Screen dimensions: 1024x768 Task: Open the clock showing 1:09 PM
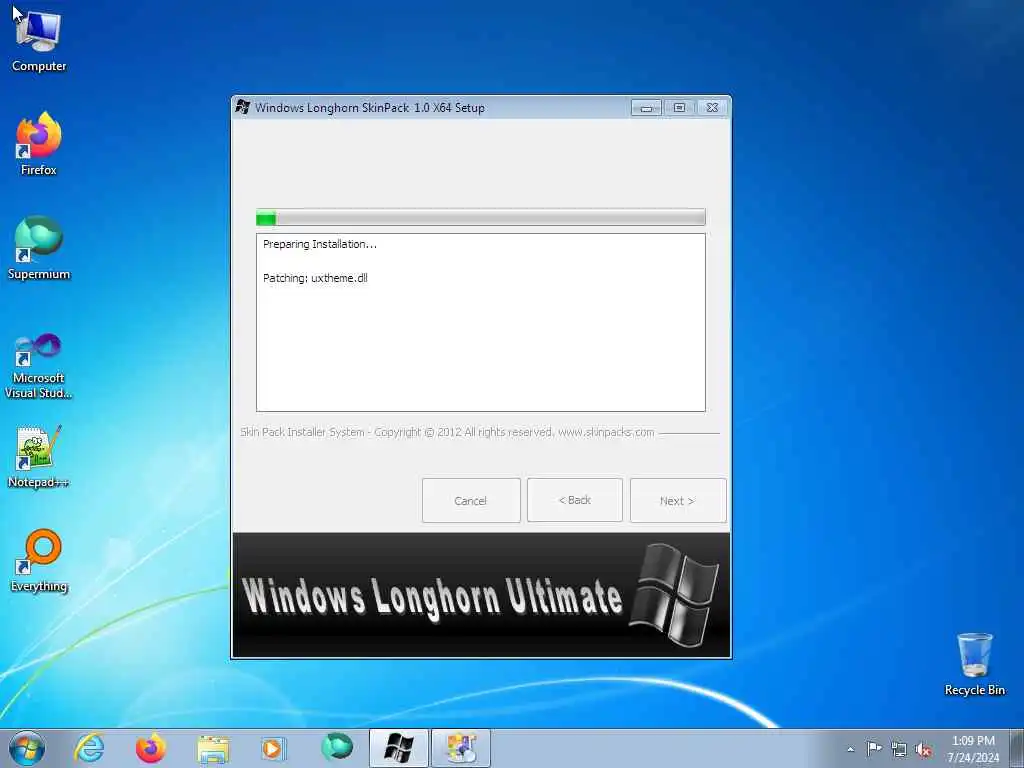point(973,749)
